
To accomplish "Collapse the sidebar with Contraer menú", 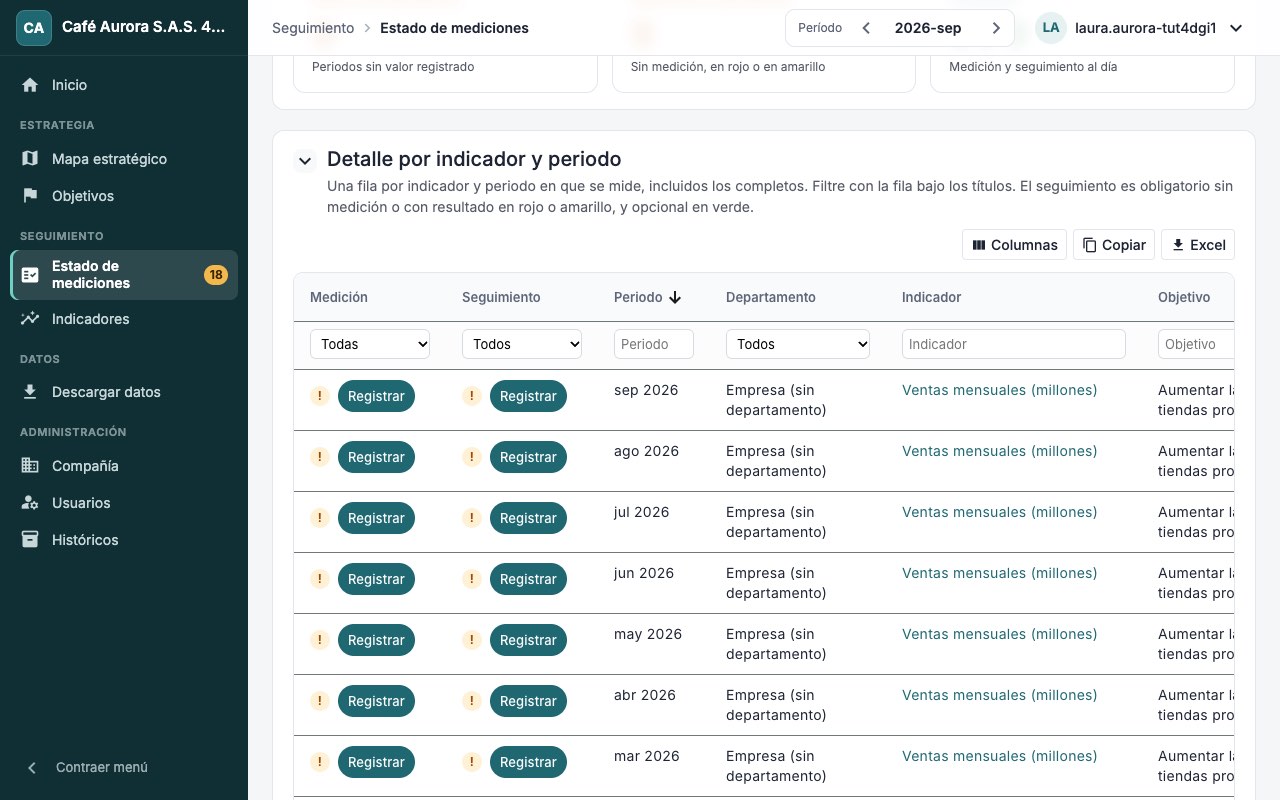I will (88, 767).
